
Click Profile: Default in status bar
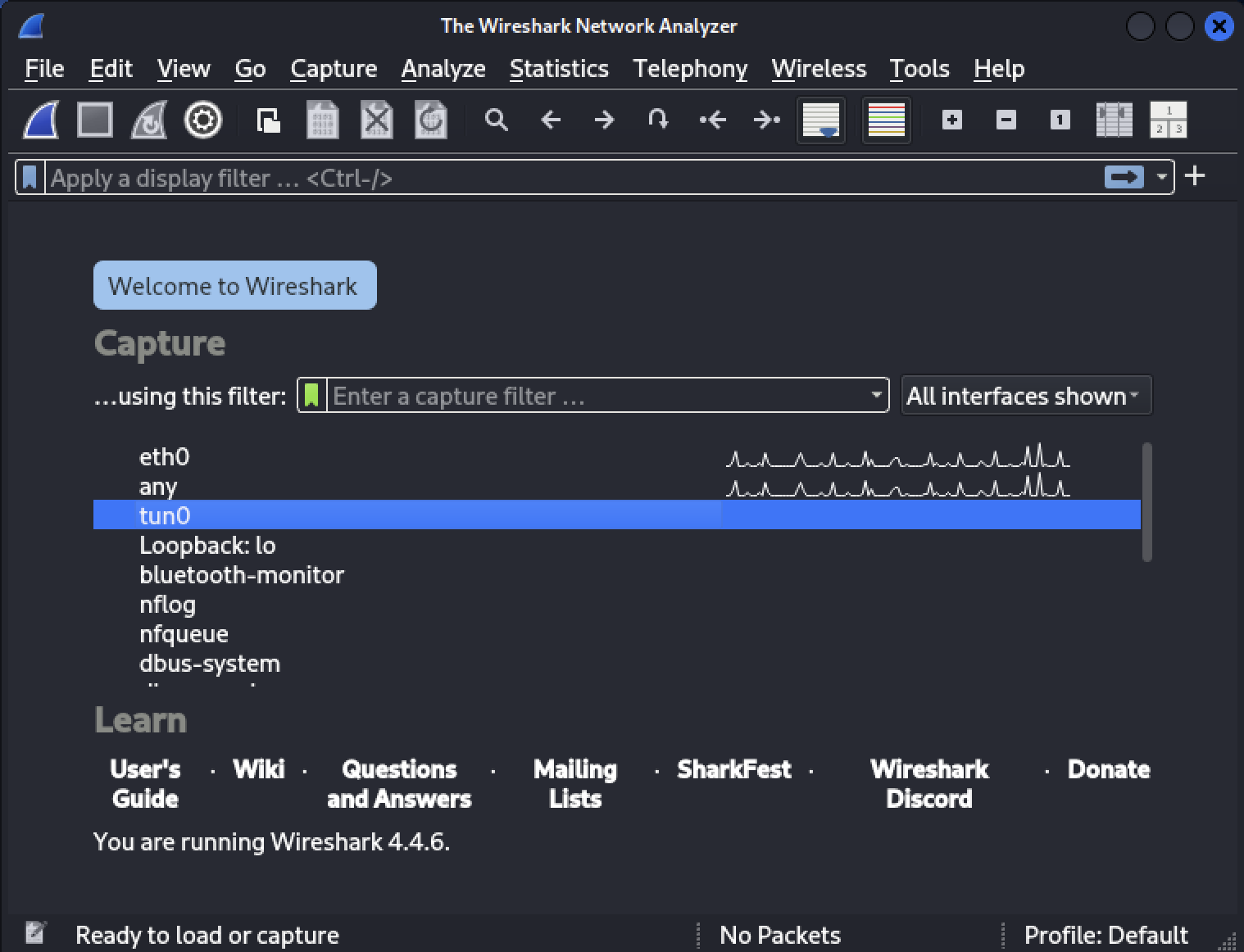(1106, 935)
